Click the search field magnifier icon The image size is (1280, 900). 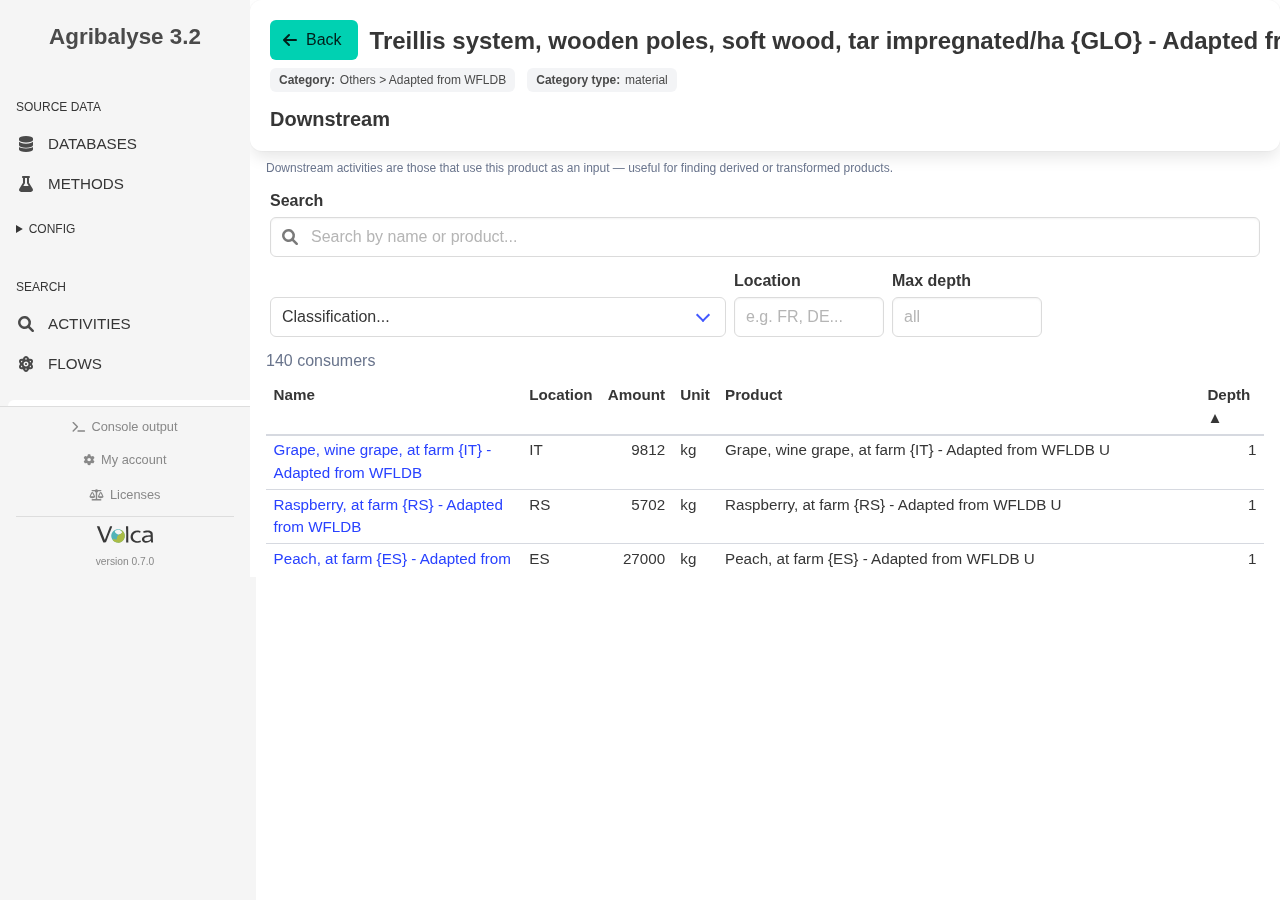tap(290, 237)
